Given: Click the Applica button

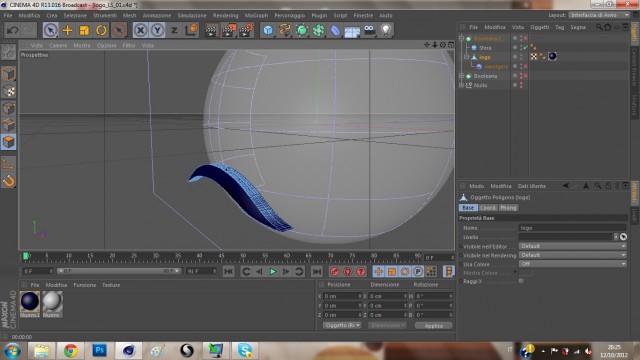Looking at the screenshot, I should pos(433,326).
